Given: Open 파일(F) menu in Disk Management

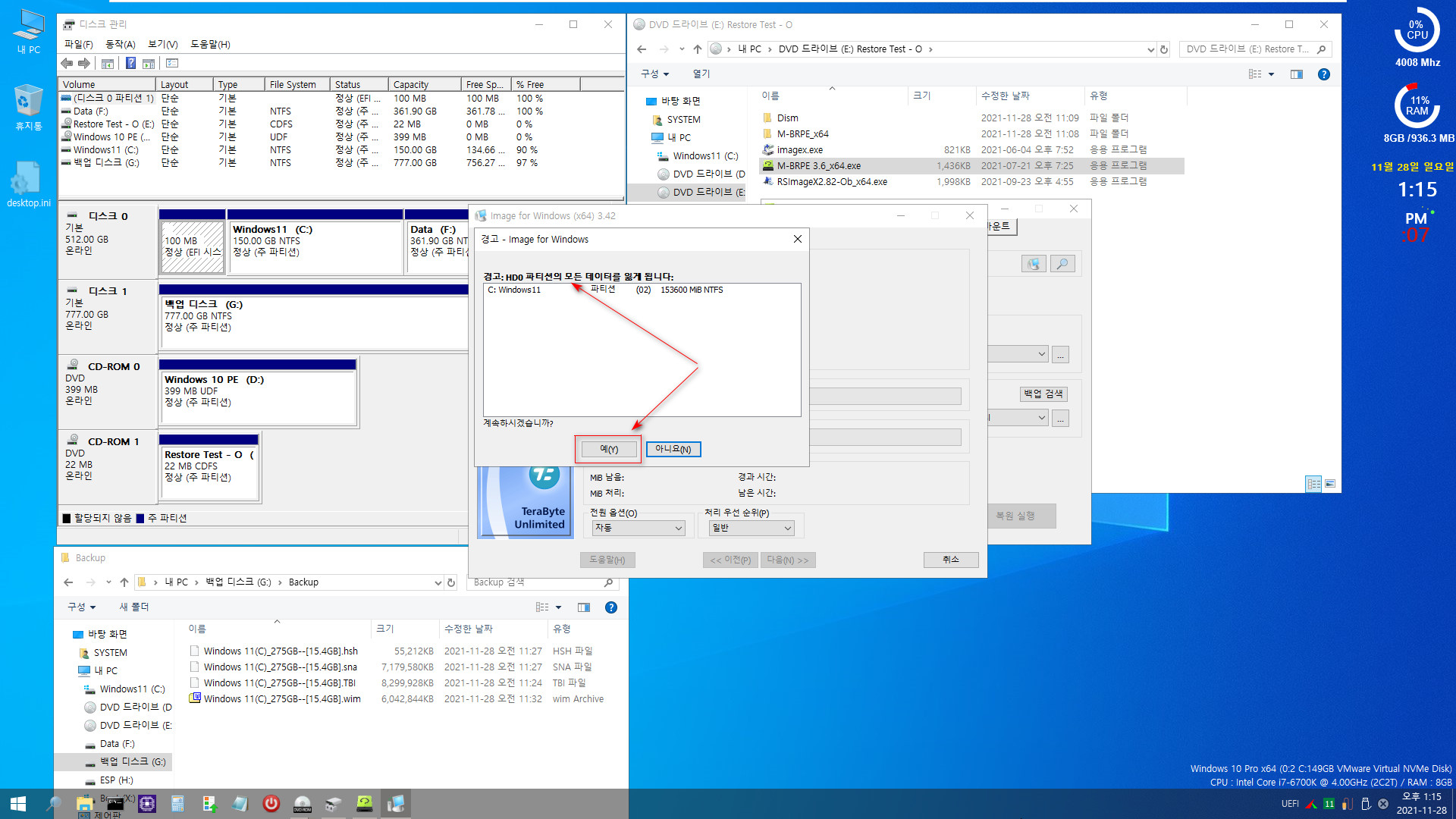Looking at the screenshot, I should (x=78, y=44).
